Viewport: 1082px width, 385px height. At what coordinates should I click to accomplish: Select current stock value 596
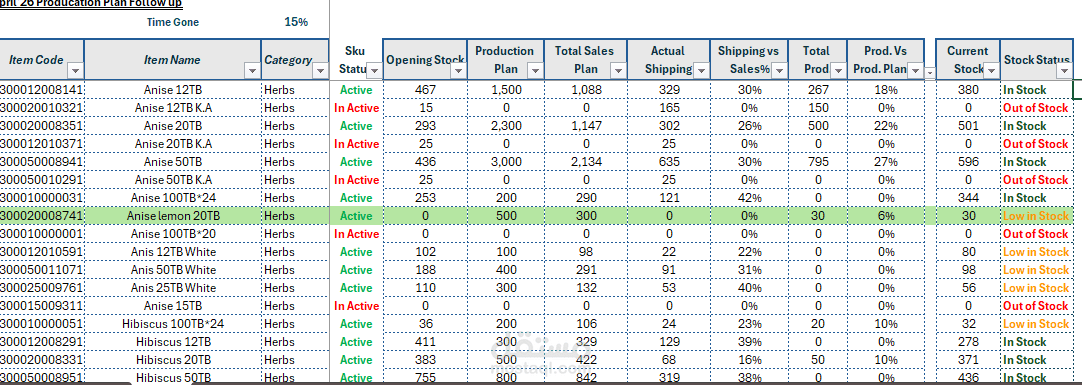[x=968, y=161]
